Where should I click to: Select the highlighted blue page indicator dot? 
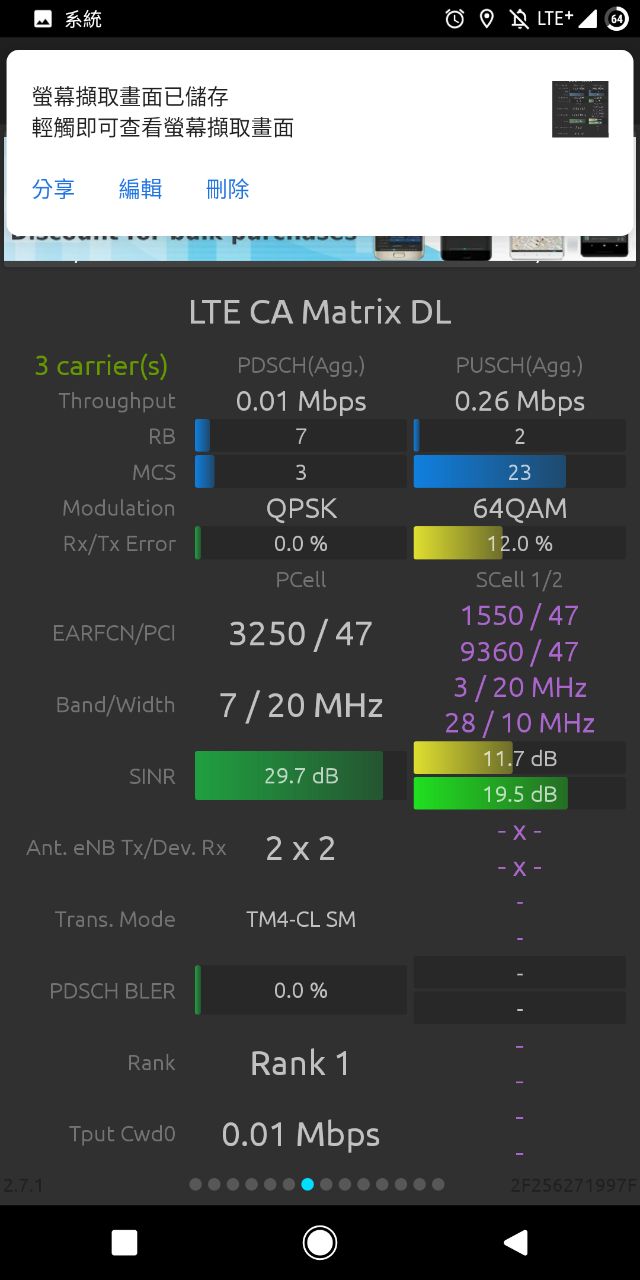pyautogui.click(x=308, y=1184)
